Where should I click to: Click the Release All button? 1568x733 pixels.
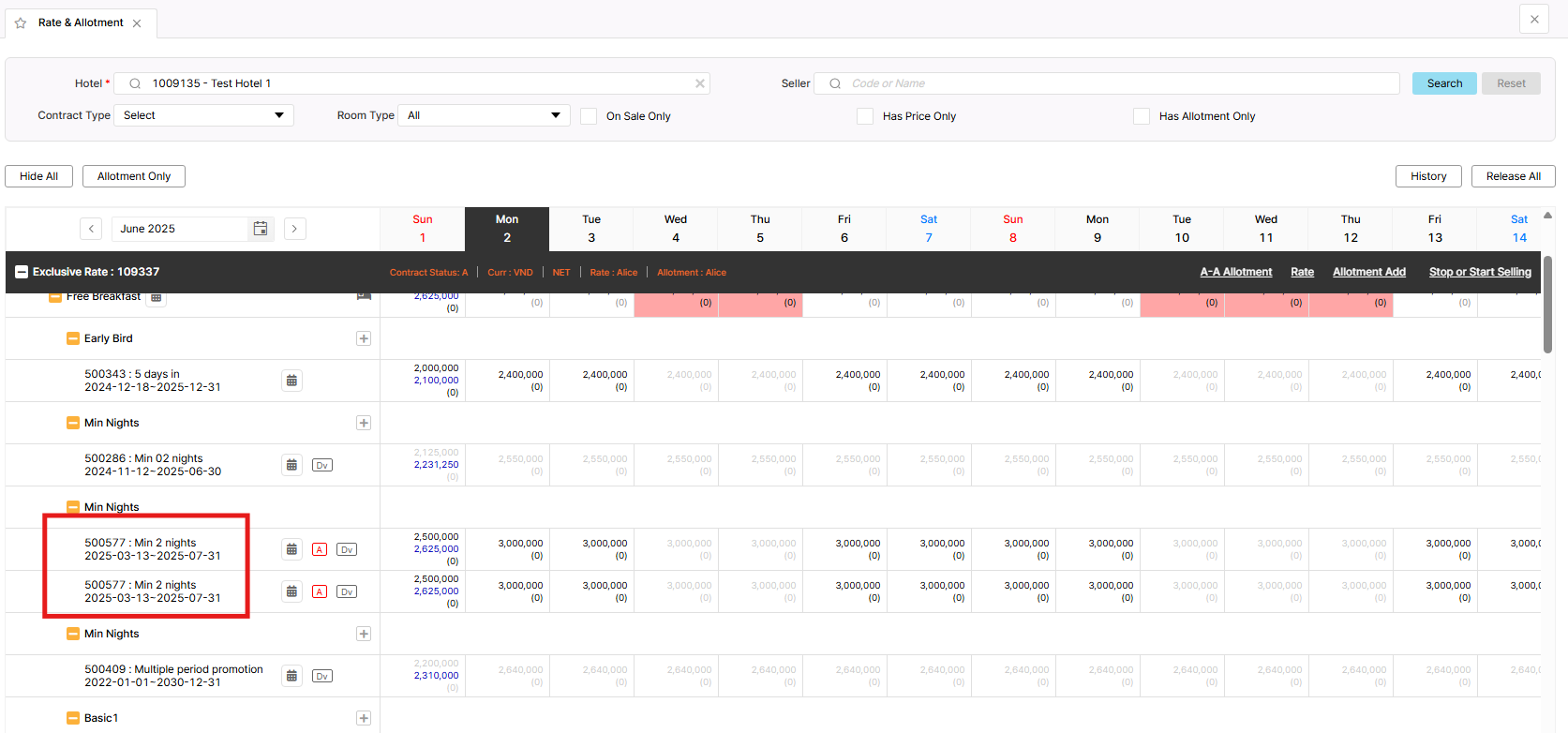pyautogui.click(x=1513, y=176)
